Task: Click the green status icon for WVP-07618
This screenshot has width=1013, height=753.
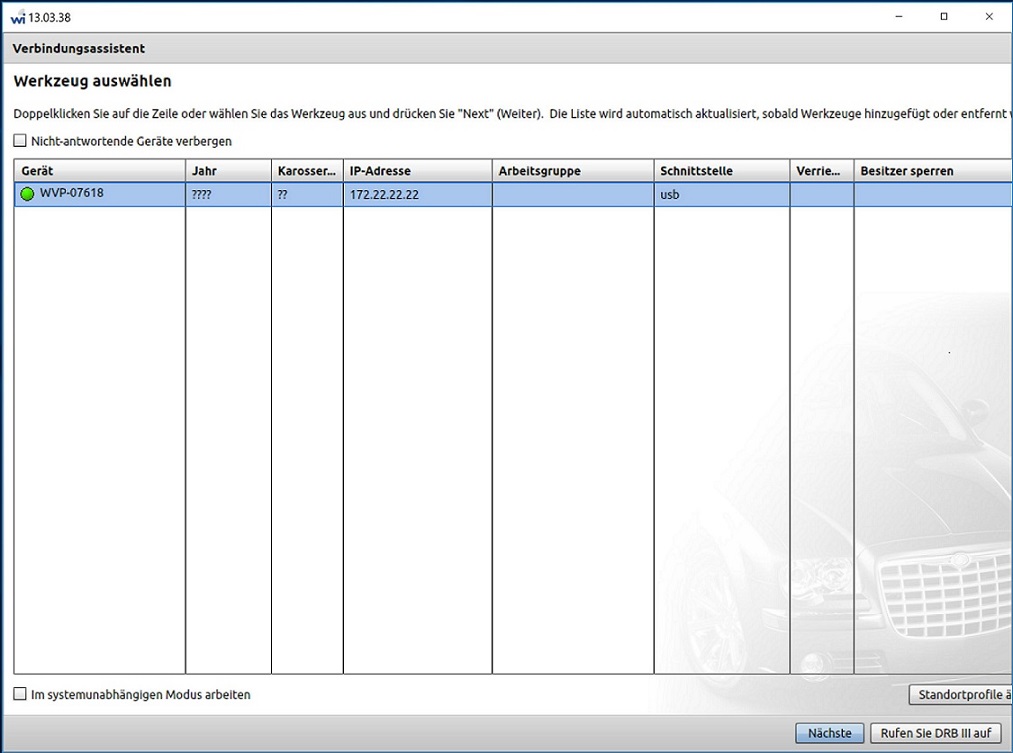Action: point(27,194)
